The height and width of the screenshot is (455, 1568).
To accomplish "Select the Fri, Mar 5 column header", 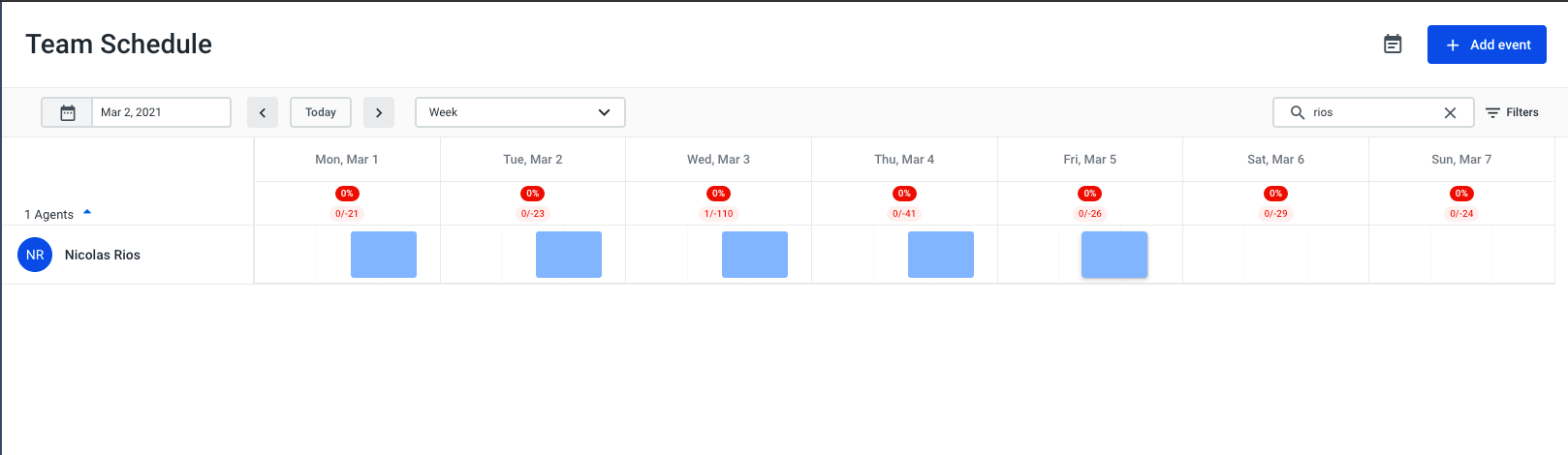I will click(x=1090, y=159).
